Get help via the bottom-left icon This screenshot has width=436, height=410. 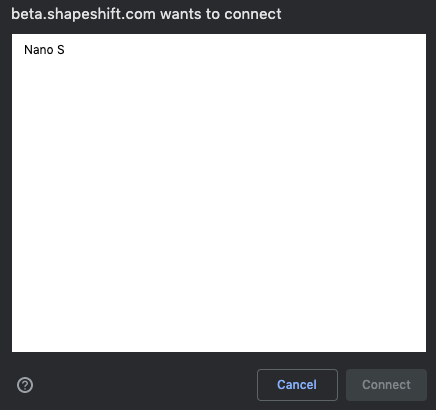(25, 385)
